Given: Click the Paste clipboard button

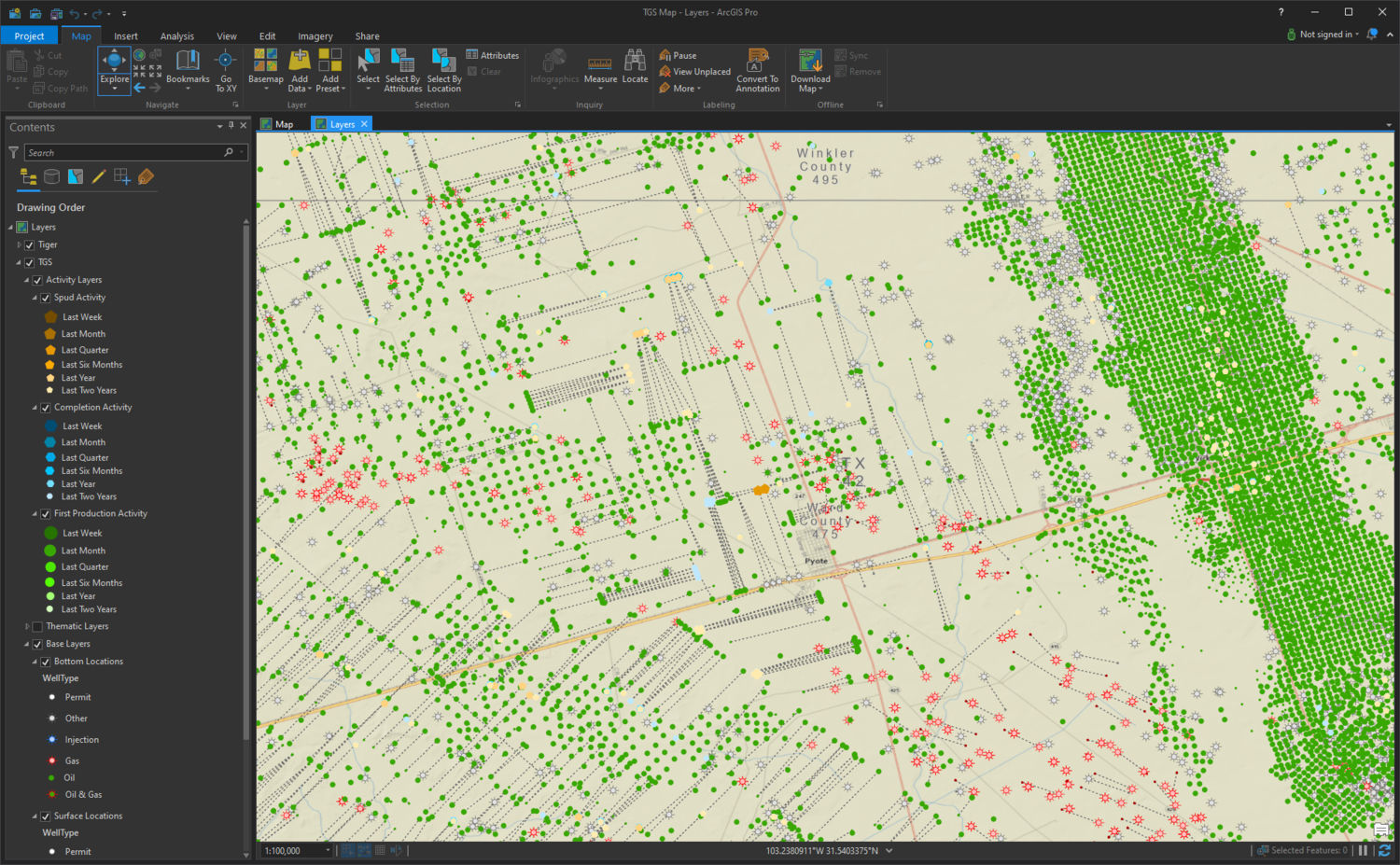Looking at the screenshot, I should click(x=17, y=68).
